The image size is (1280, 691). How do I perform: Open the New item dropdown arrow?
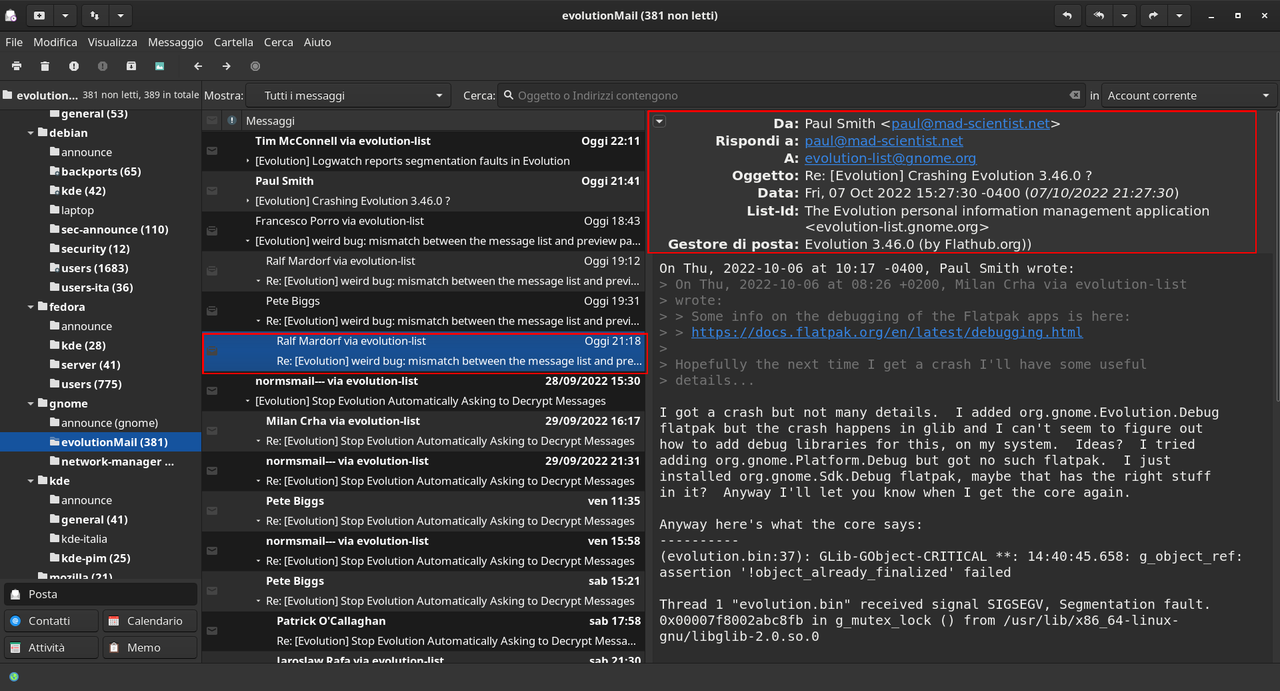coord(65,15)
